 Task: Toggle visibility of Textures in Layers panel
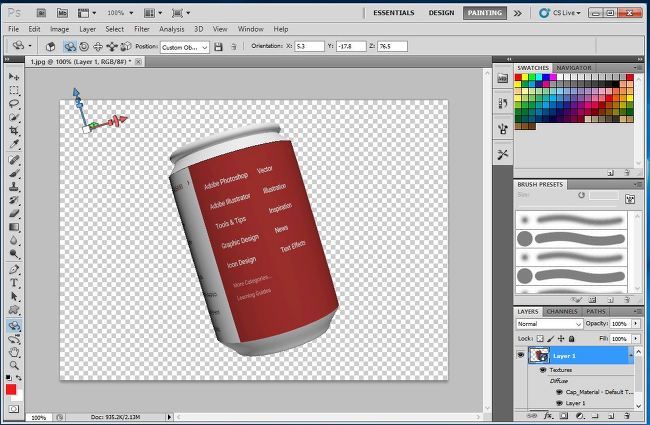(x=543, y=369)
